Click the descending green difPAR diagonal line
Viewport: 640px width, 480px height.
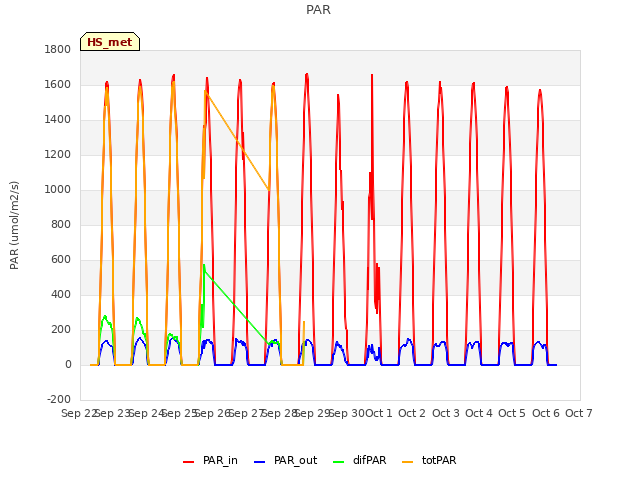coord(237,308)
